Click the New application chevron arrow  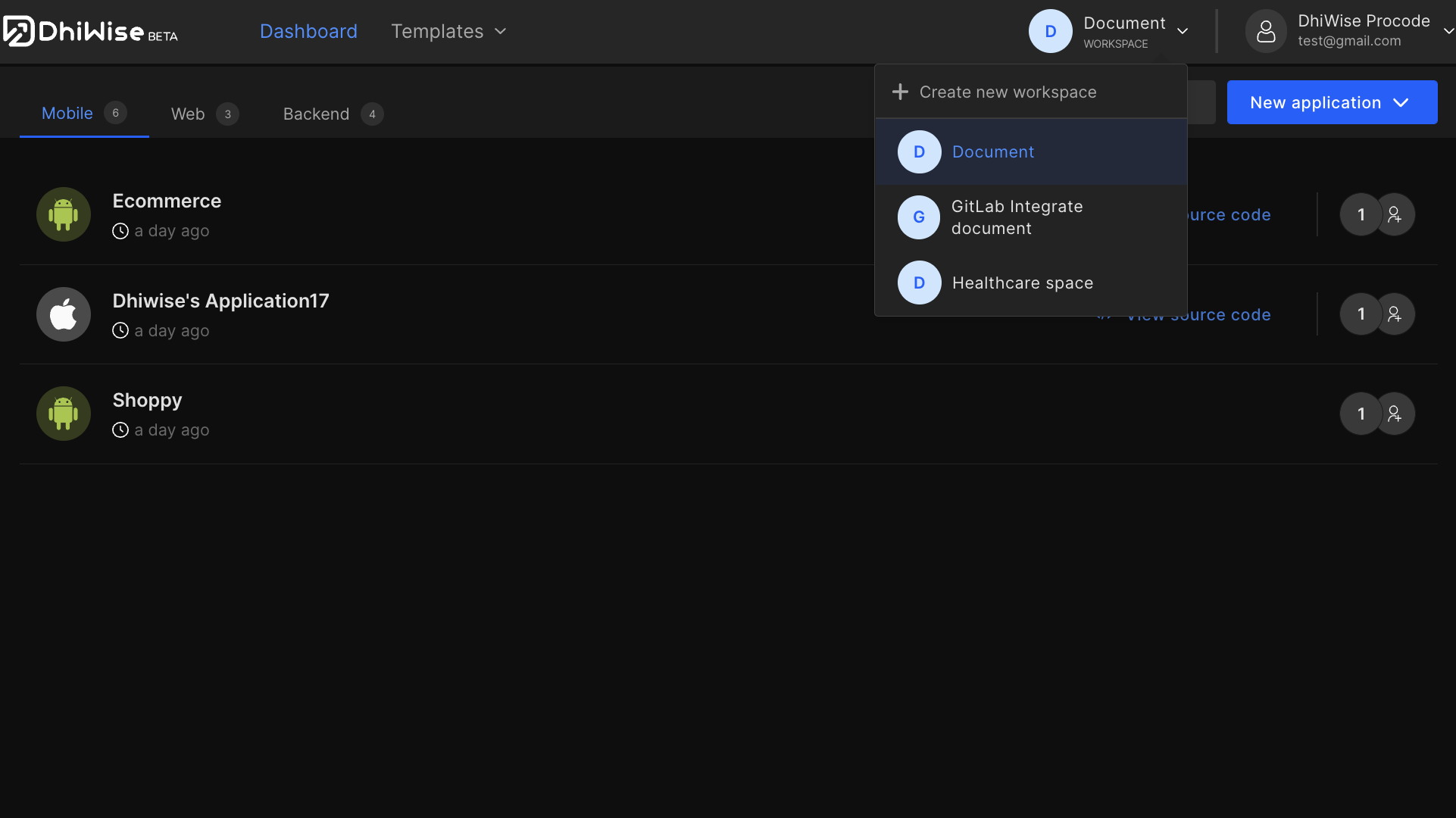coord(1401,102)
